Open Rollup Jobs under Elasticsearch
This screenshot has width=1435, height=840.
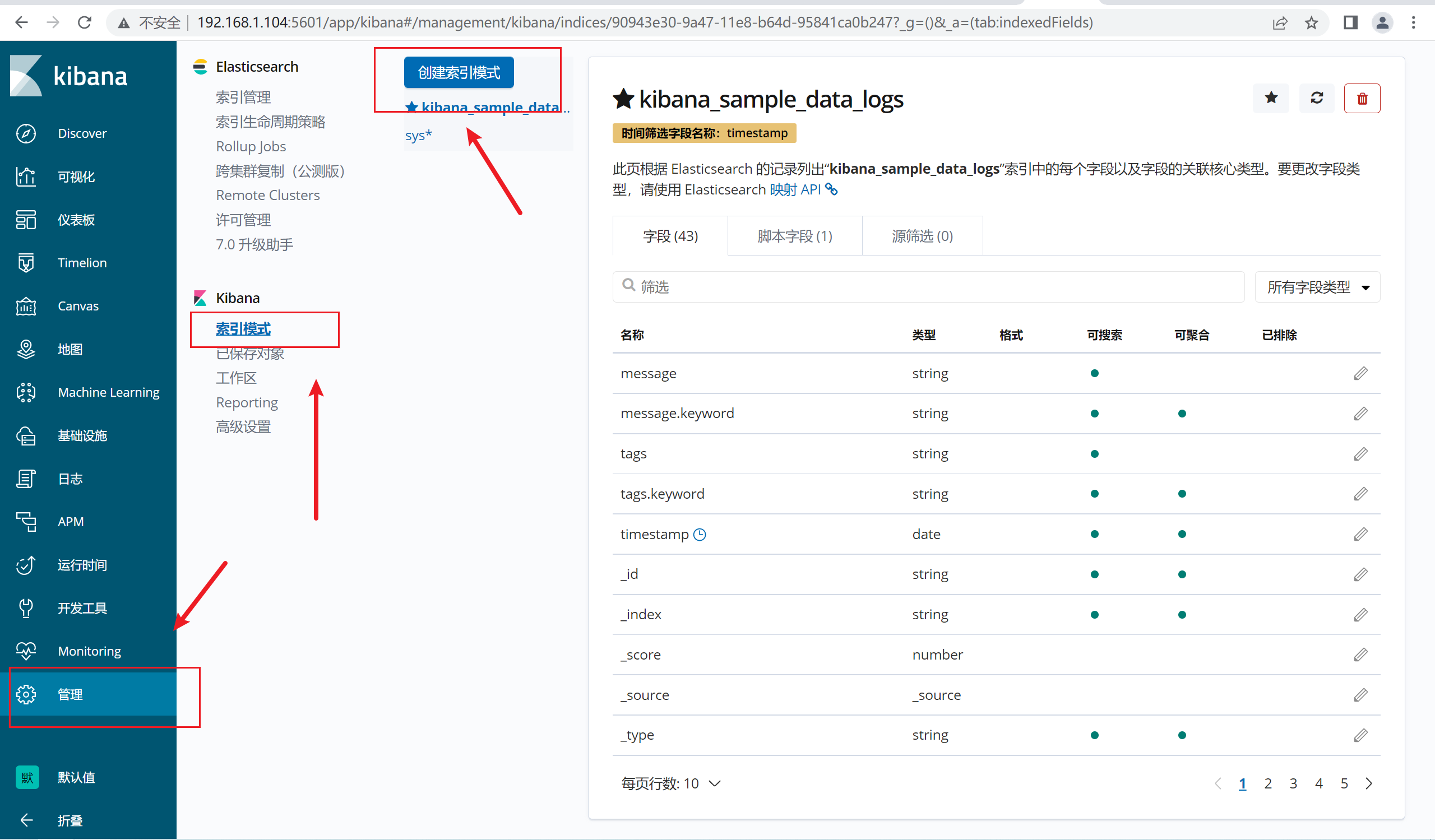(x=251, y=146)
